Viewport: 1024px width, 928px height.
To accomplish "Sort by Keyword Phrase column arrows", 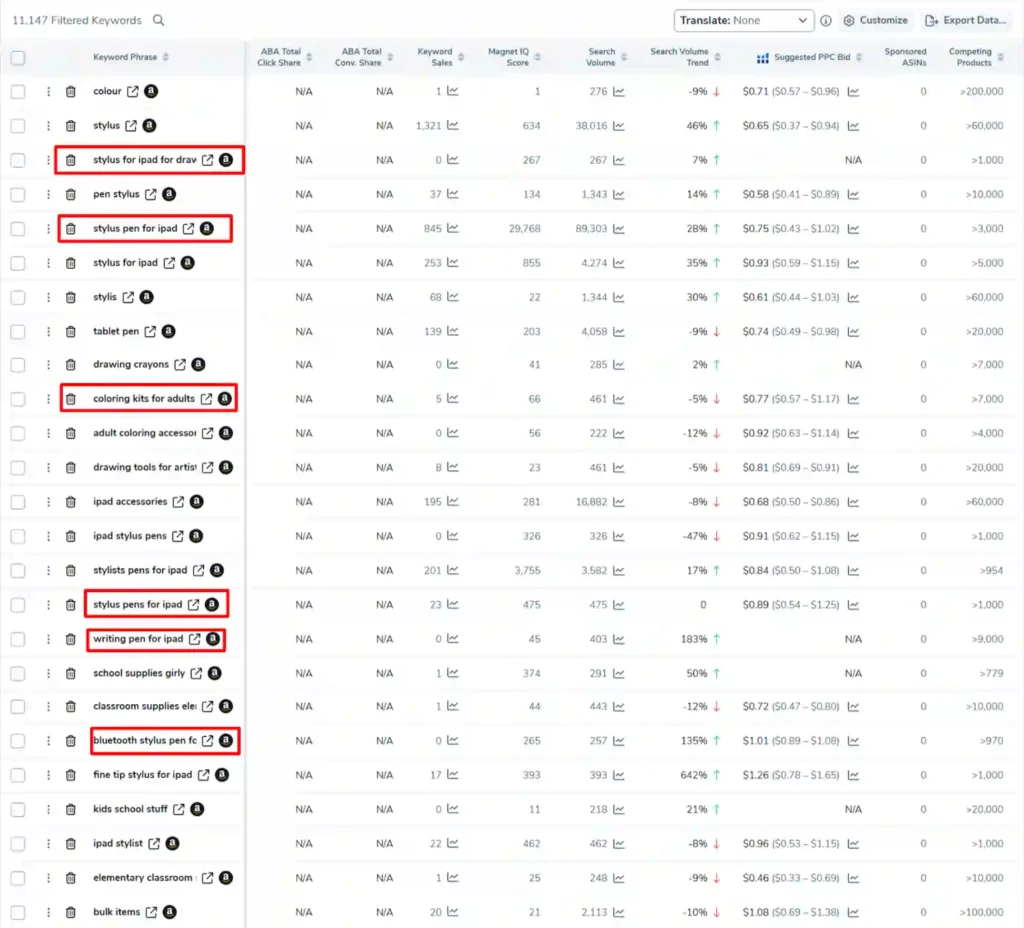I will [x=166, y=57].
